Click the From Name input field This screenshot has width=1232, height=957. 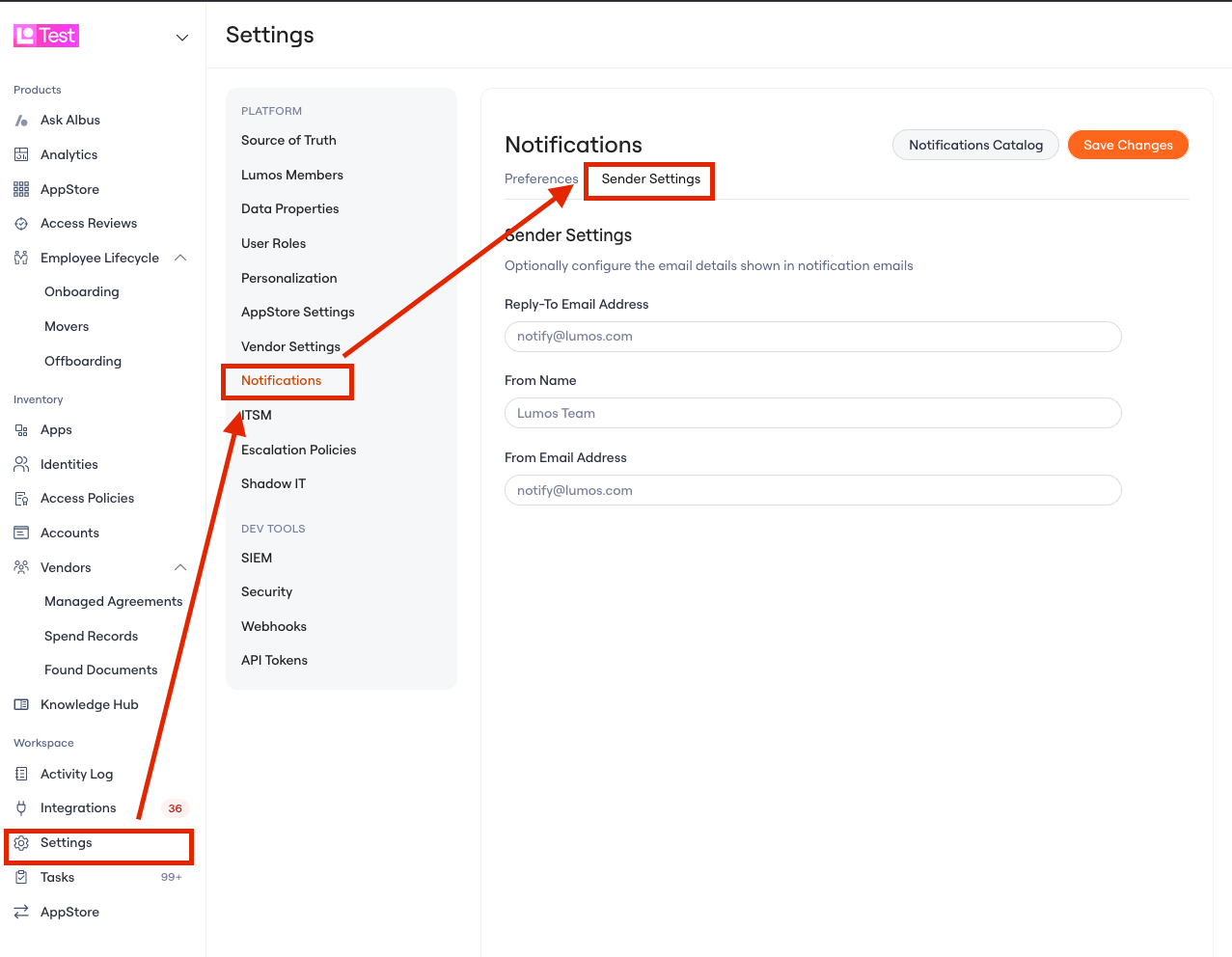(x=812, y=413)
